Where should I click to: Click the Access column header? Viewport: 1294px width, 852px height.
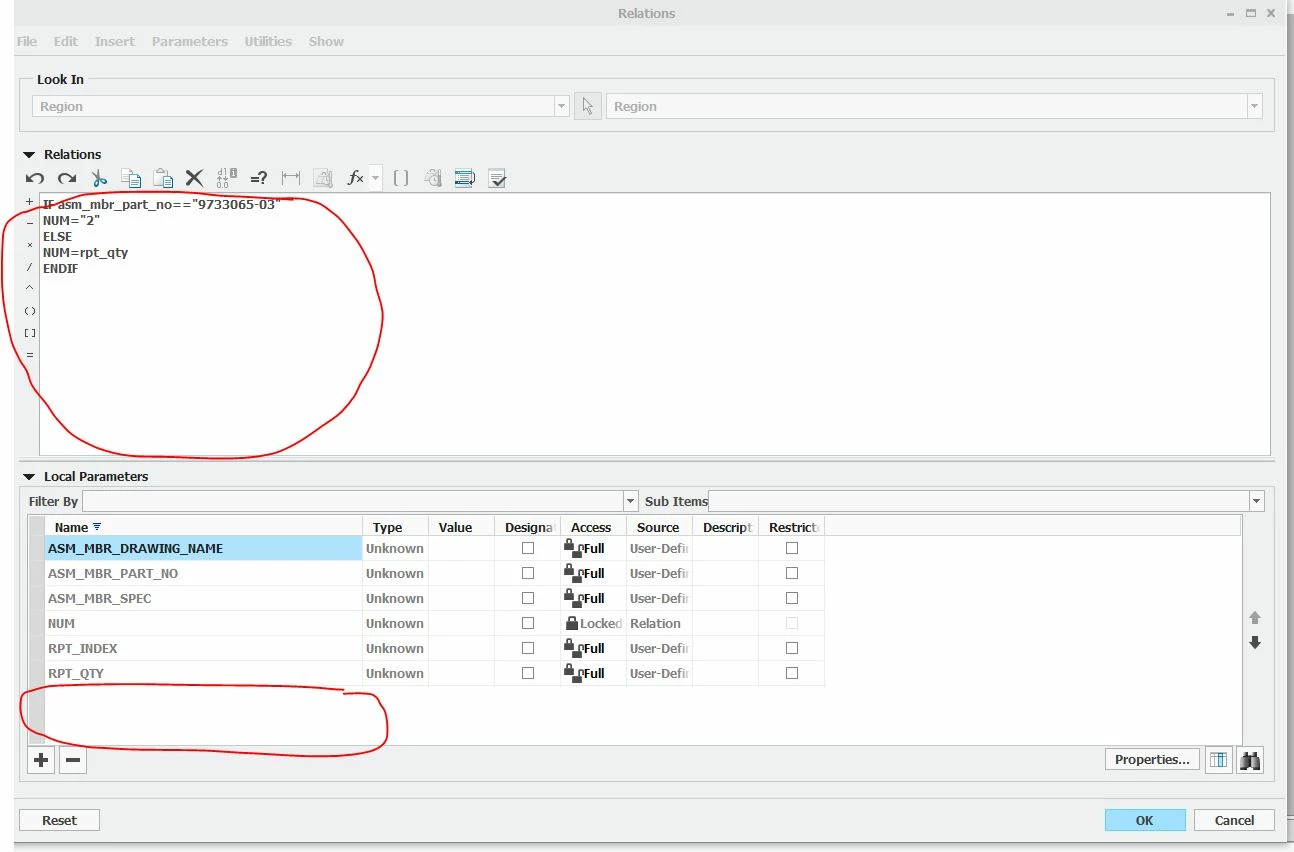[x=592, y=527]
